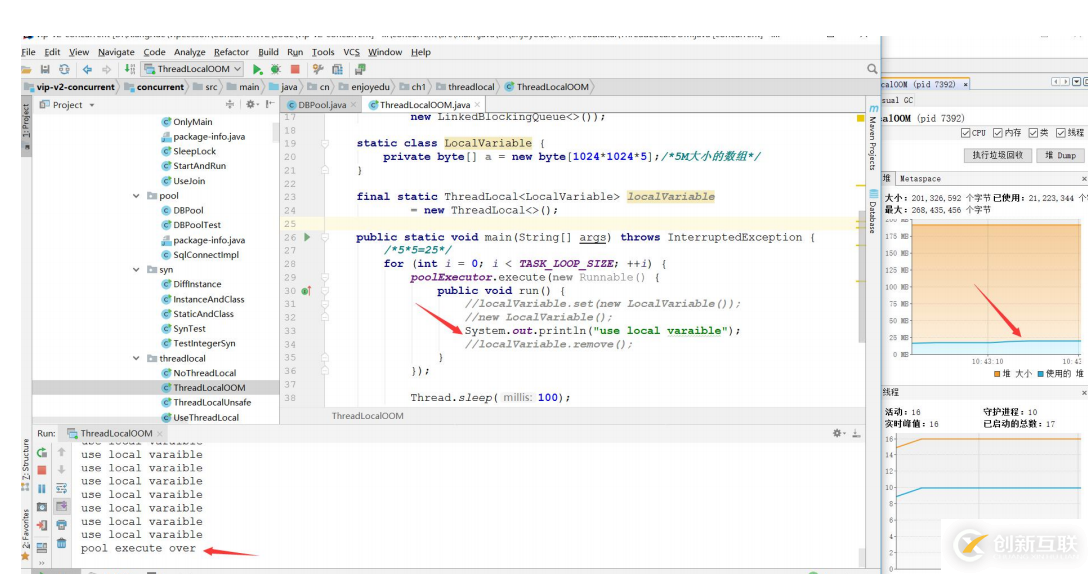Click the Exit icon in Run panel
Screen dimensions: 1088x574
[x=42, y=525]
